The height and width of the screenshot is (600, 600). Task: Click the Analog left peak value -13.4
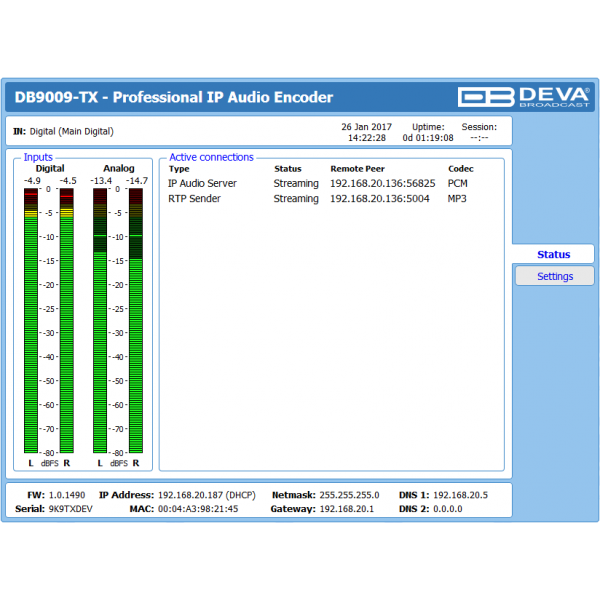click(101, 181)
